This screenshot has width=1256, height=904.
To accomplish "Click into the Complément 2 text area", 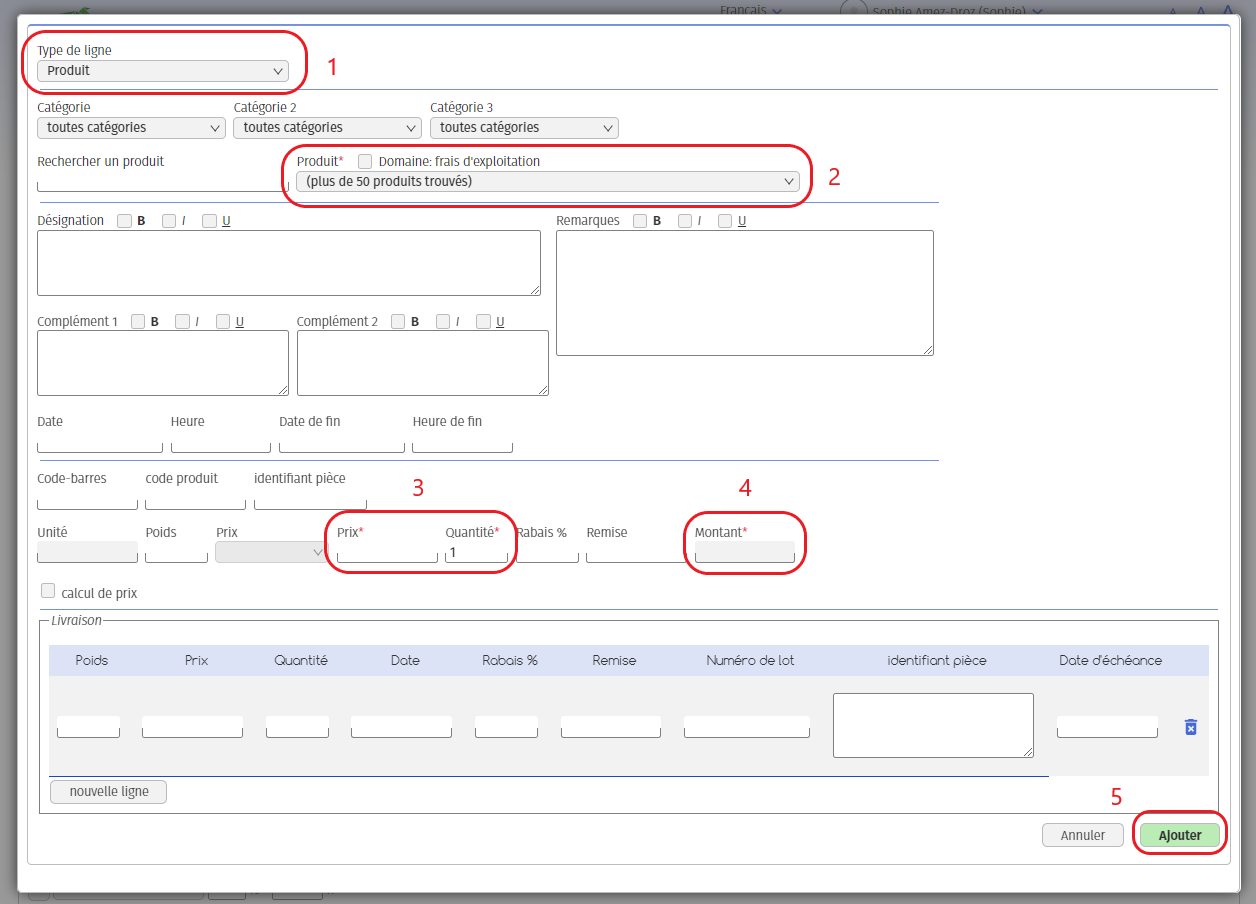I will [423, 363].
